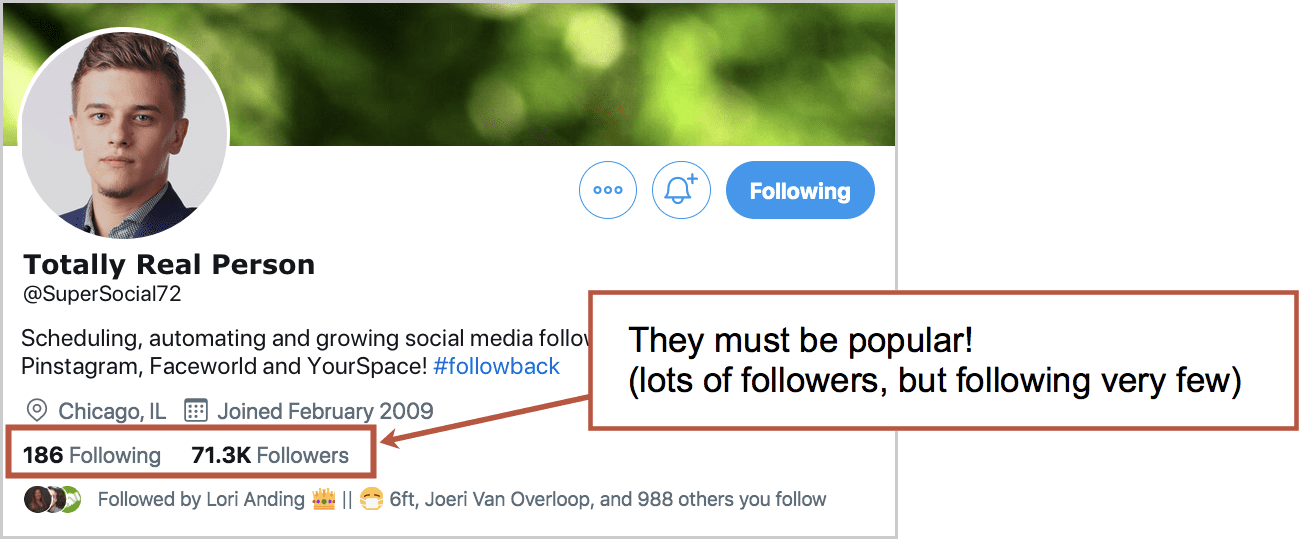This screenshot has height=546, width=1306.
Task: Open the #followback hashtag link
Action: pos(497,366)
